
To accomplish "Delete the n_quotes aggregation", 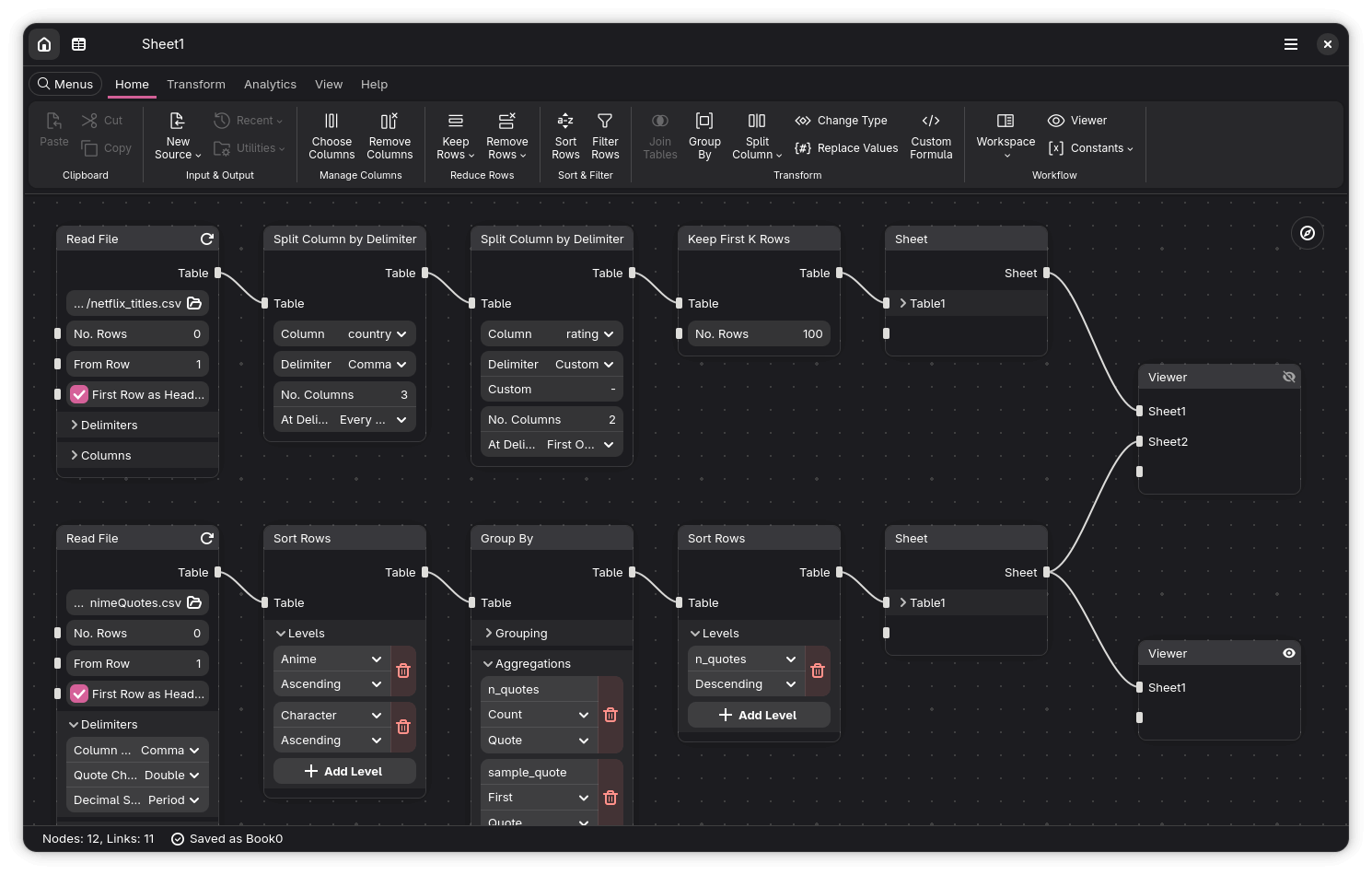I will click(x=610, y=715).
